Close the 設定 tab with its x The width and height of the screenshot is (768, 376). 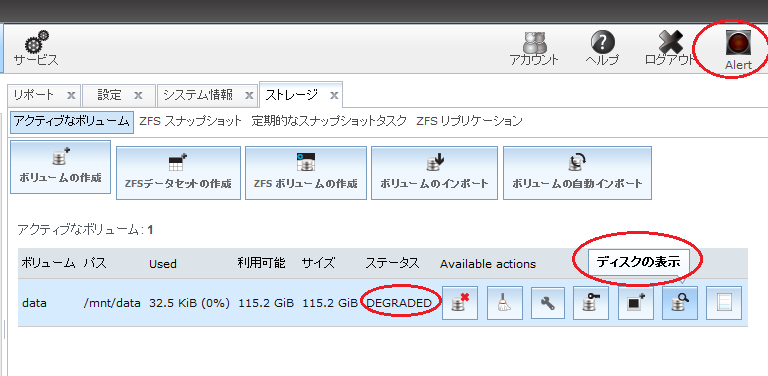point(138,95)
